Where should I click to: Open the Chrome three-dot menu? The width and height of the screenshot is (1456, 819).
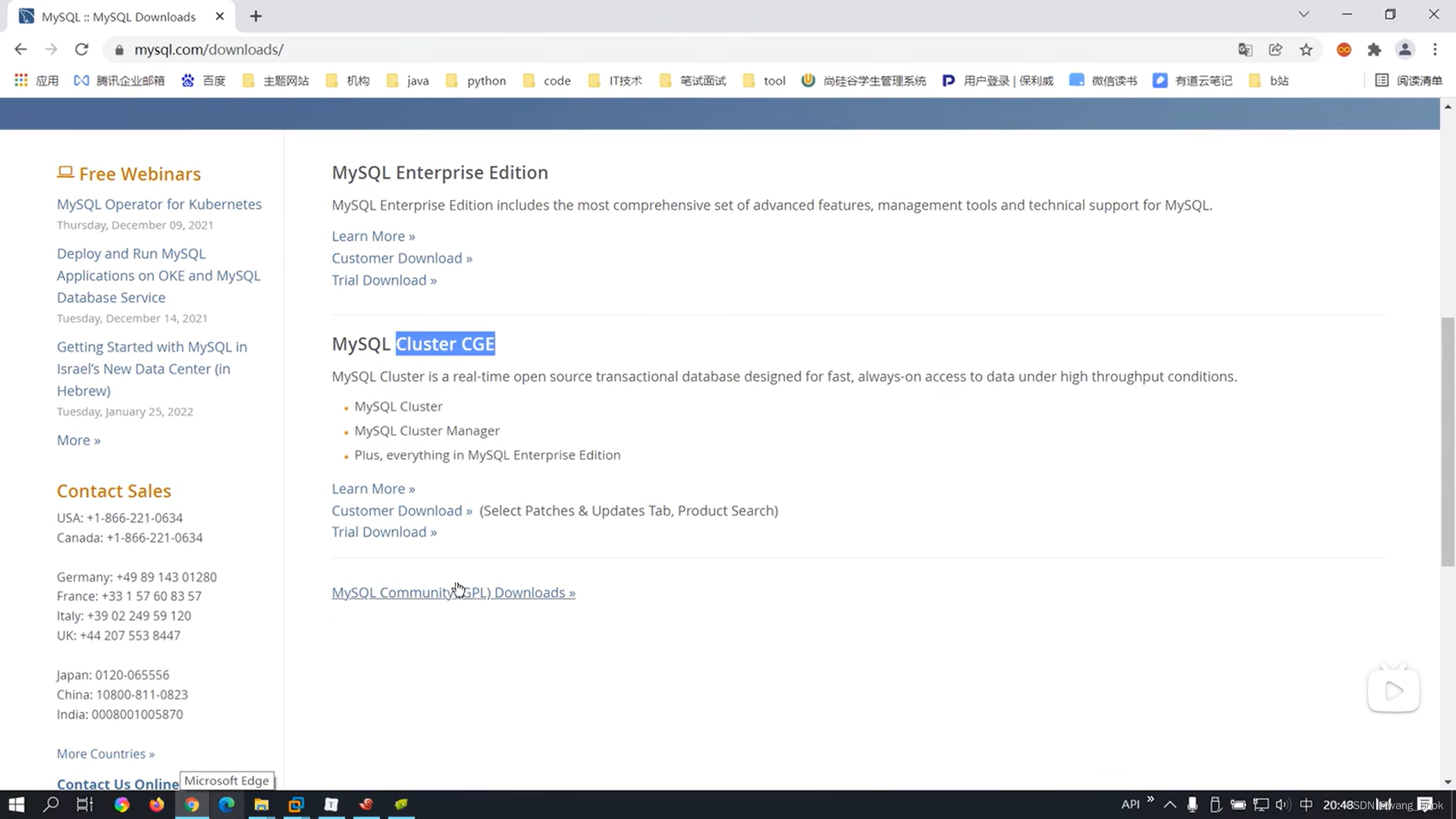point(1435,49)
